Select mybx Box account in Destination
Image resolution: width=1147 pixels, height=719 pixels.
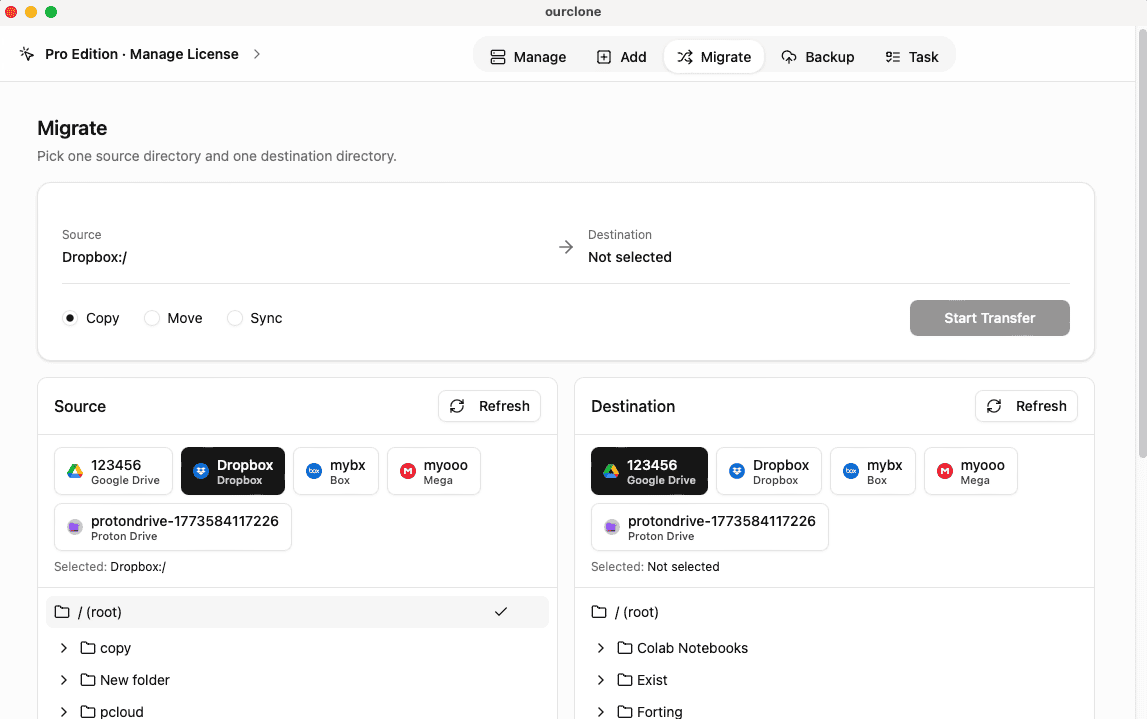(x=872, y=470)
